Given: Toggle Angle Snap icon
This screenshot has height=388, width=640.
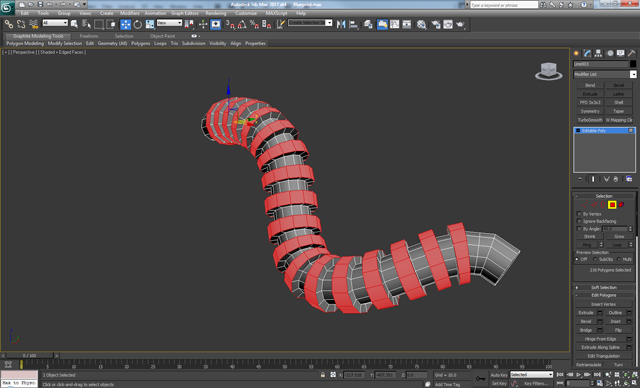Looking at the screenshot, I should click(242, 24).
